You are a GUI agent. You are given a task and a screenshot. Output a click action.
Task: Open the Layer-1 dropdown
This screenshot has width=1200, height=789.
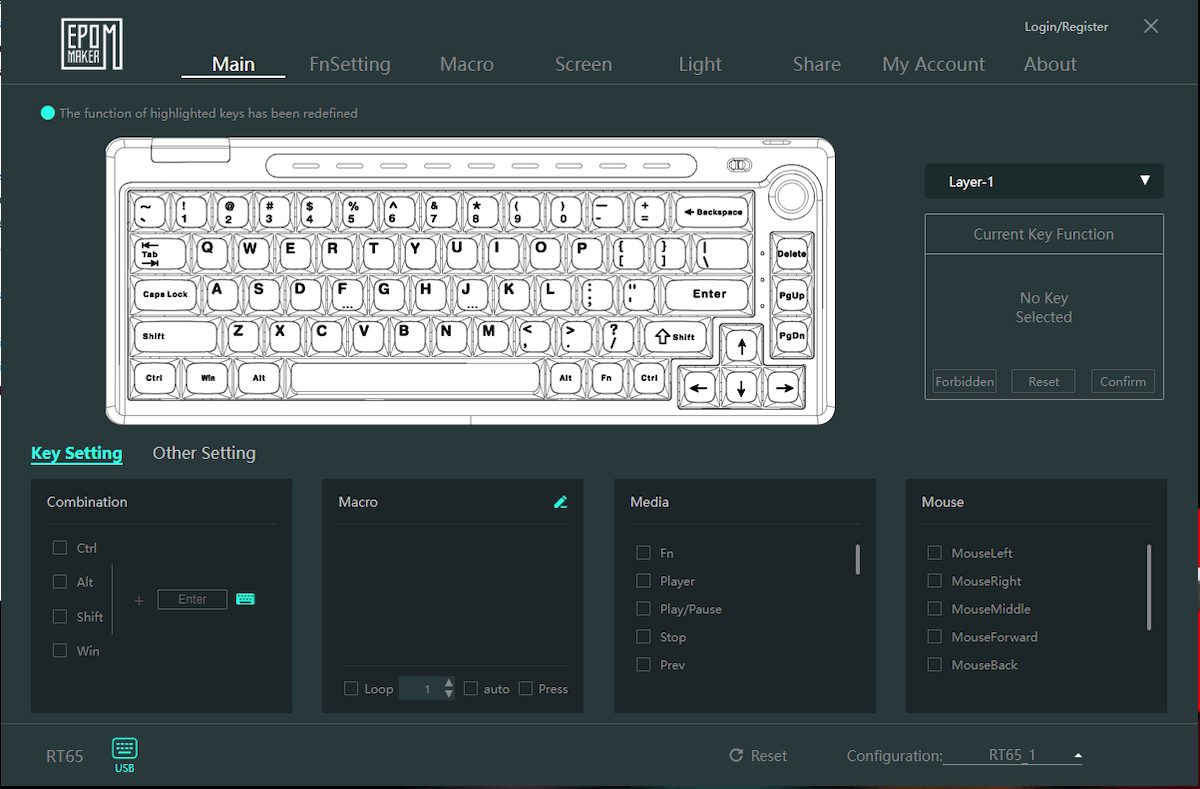pyautogui.click(x=1043, y=182)
